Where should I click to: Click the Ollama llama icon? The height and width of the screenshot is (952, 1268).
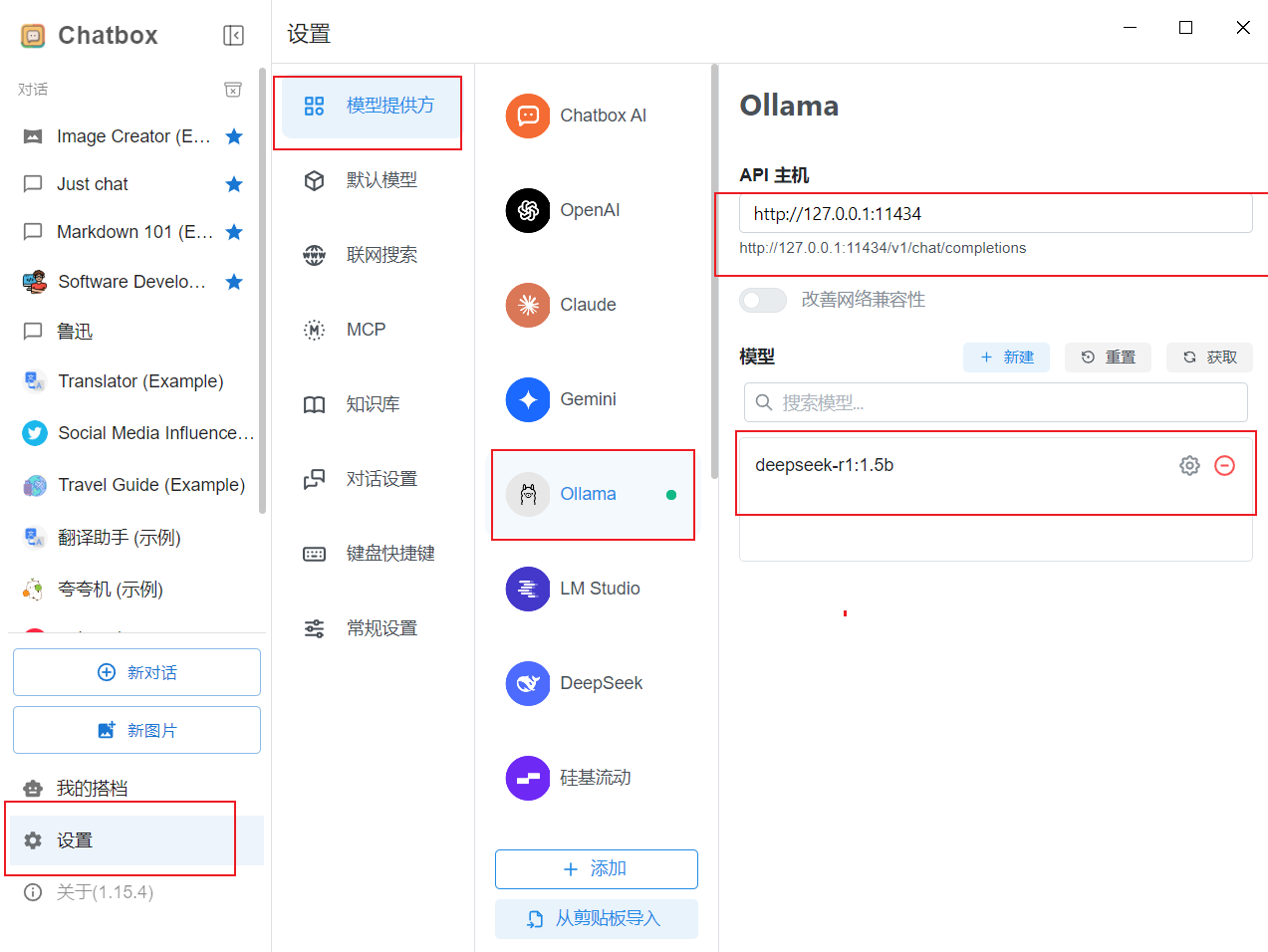pyautogui.click(x=528, y=494)
